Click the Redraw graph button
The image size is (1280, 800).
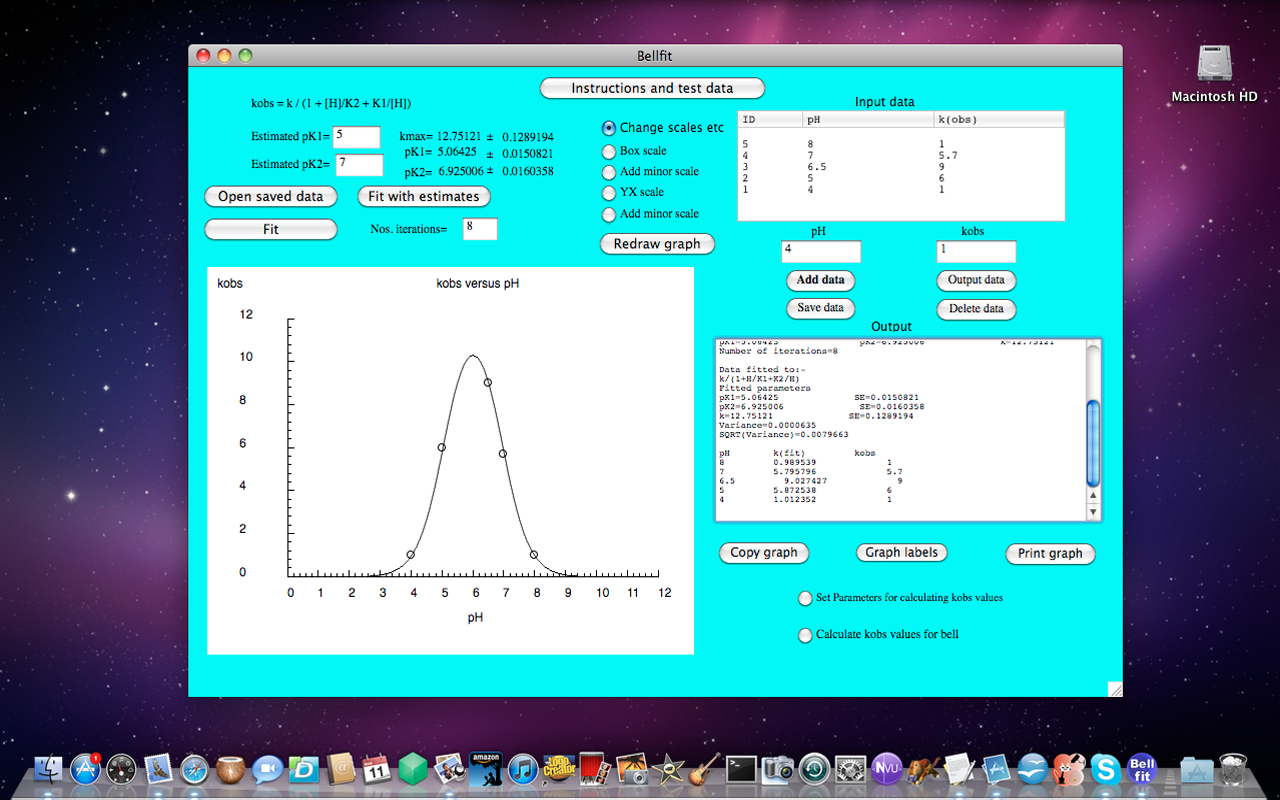tap(657, 244)
